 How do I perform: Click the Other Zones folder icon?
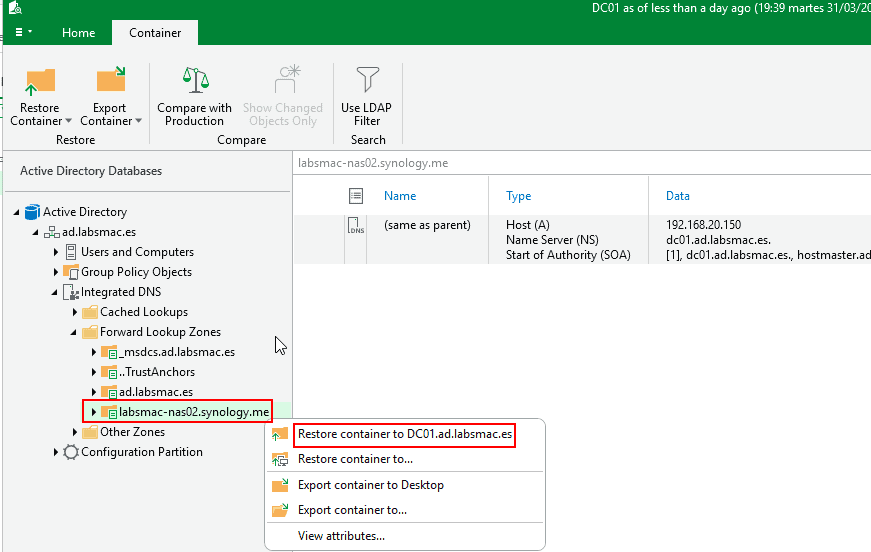coord(89,432)
